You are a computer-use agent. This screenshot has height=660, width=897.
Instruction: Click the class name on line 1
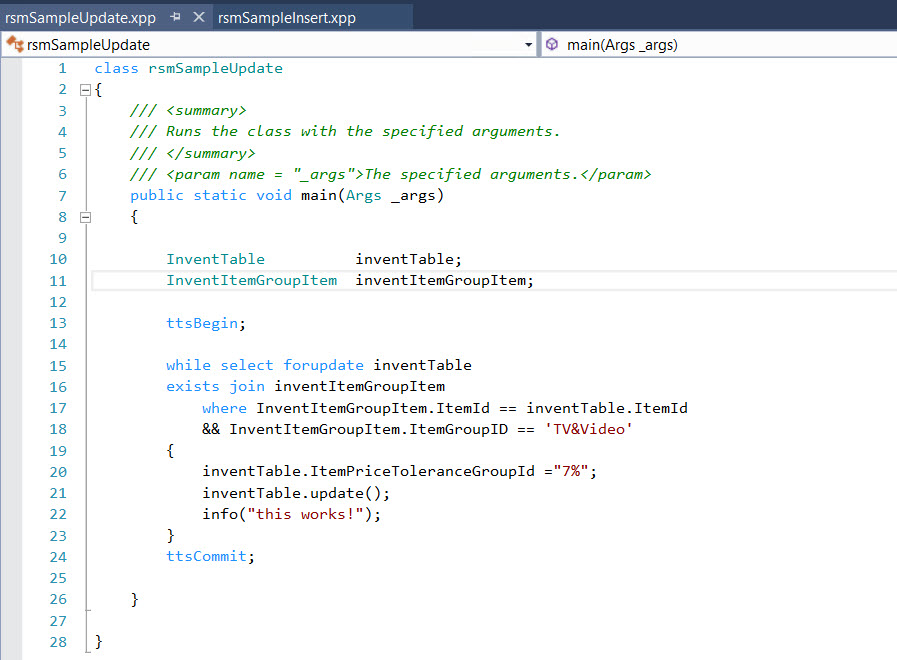[215, 69]
